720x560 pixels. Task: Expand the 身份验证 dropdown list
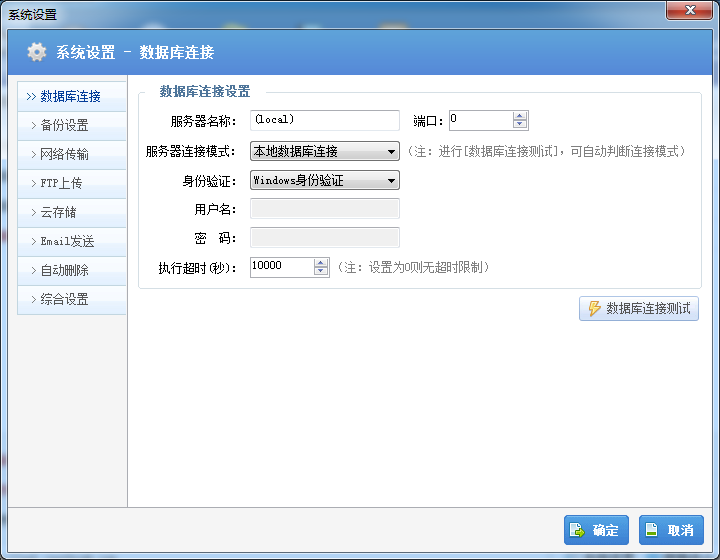[x=392, y=181]
